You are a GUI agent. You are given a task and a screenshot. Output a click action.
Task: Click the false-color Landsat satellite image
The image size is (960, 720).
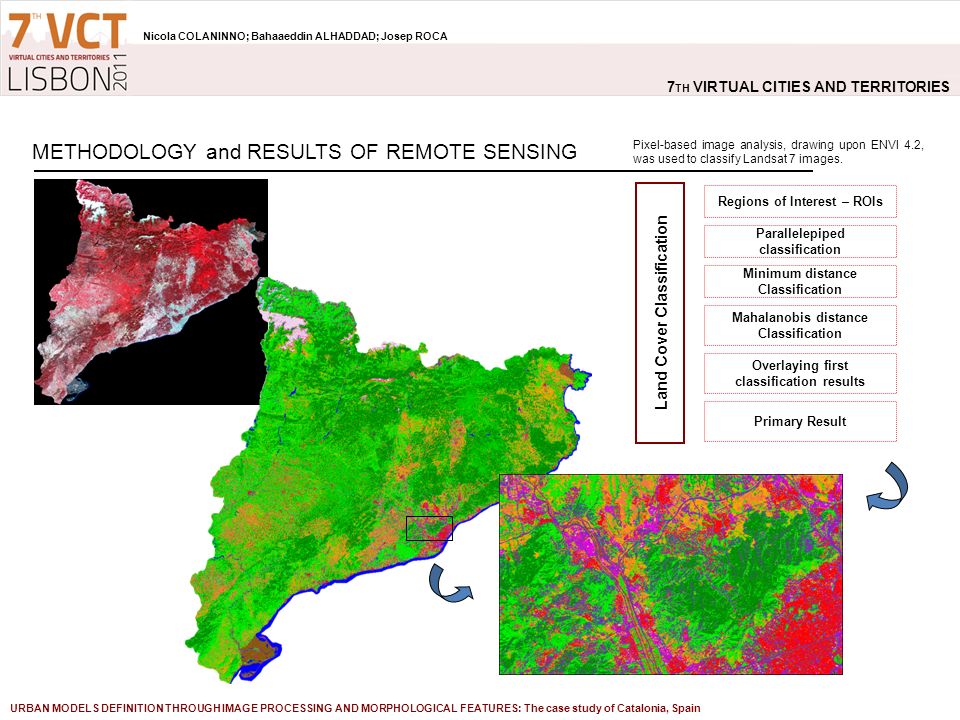(151, 292)
